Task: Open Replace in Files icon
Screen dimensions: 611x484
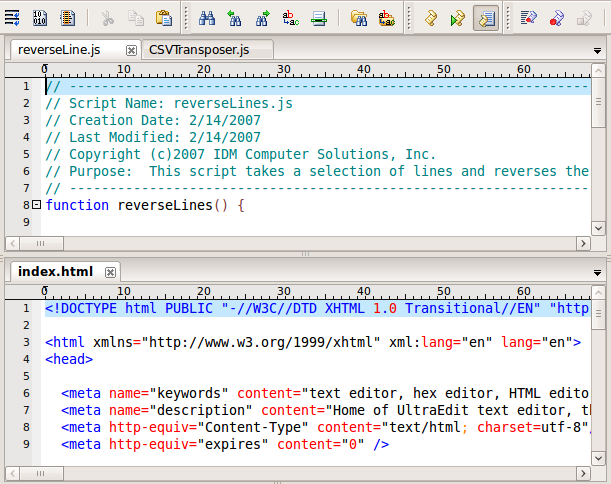Action: 387,18
